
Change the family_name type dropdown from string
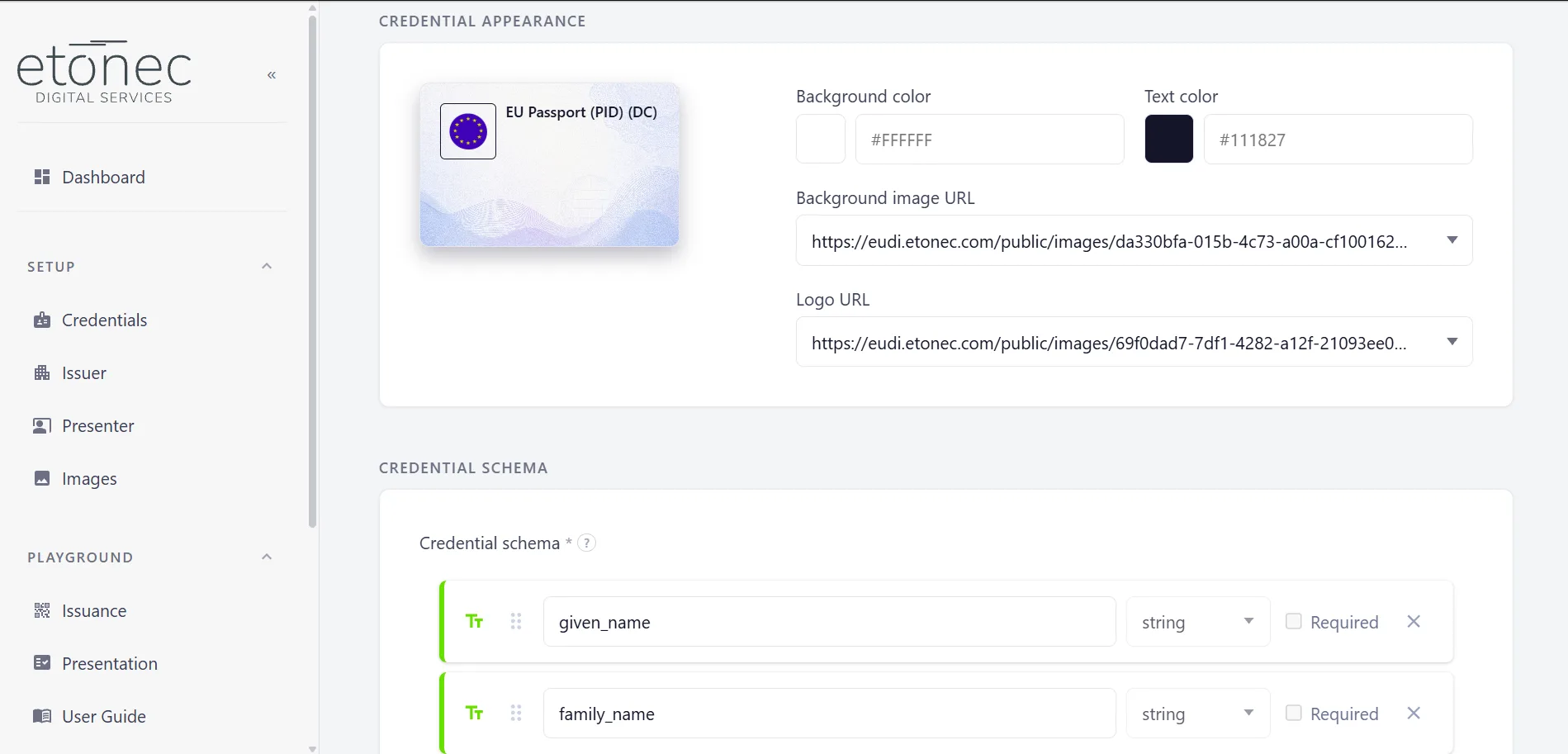click(1198, 714)
